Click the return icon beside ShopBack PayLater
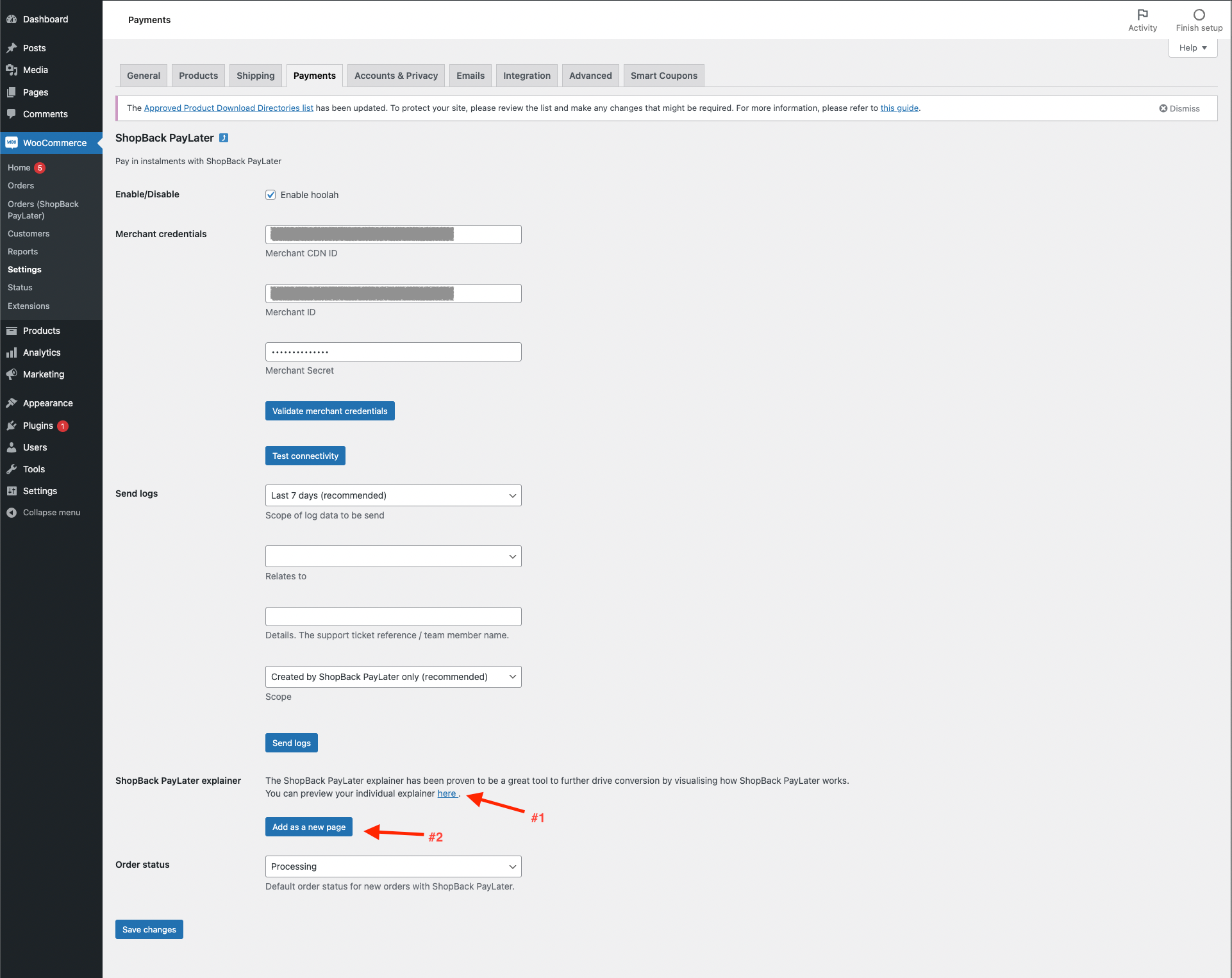The width and height of the screenshot is (1232, 978). [x=224, y=138]
